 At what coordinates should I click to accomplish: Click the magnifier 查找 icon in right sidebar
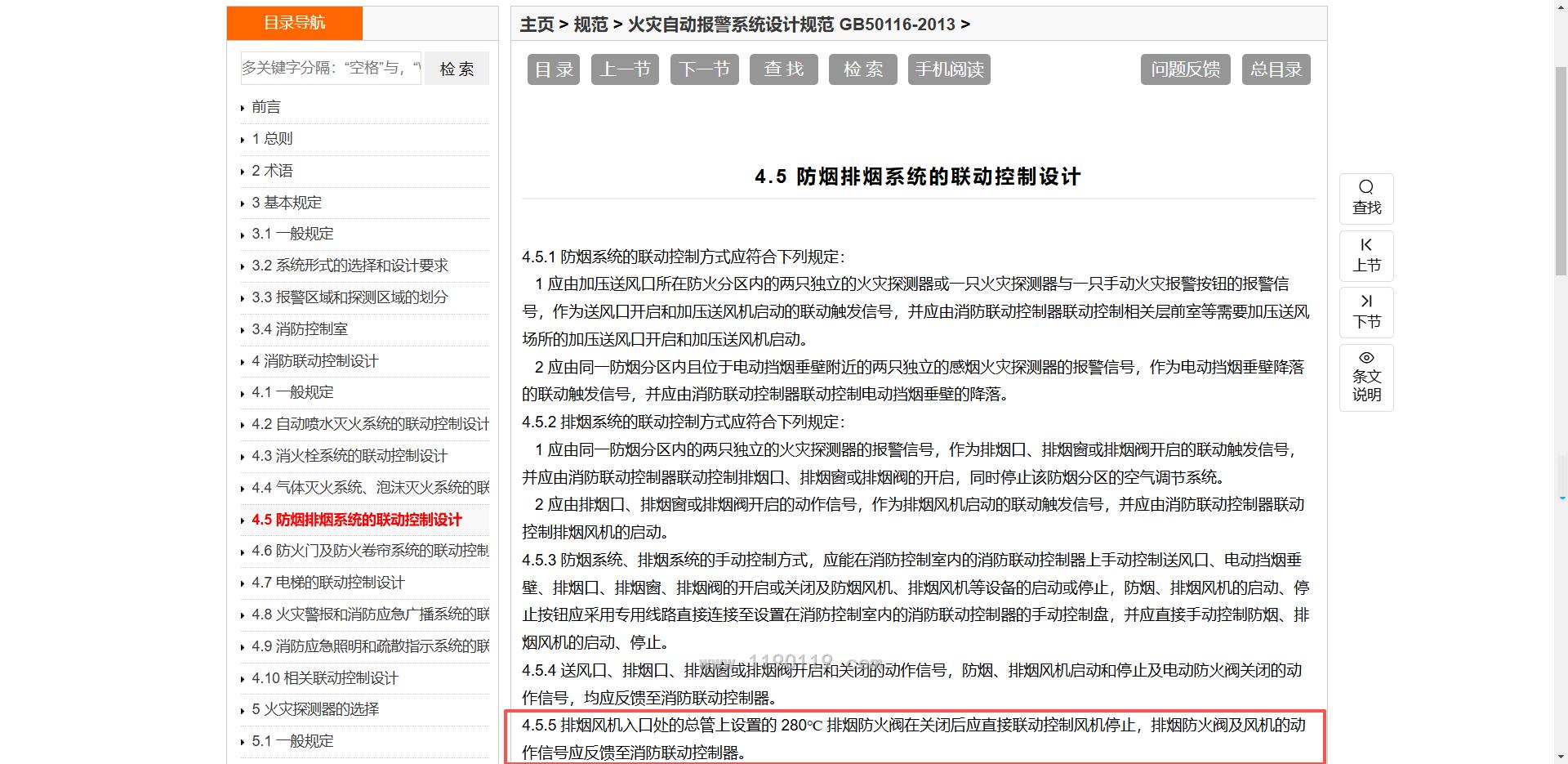[x=1365, y=188]
